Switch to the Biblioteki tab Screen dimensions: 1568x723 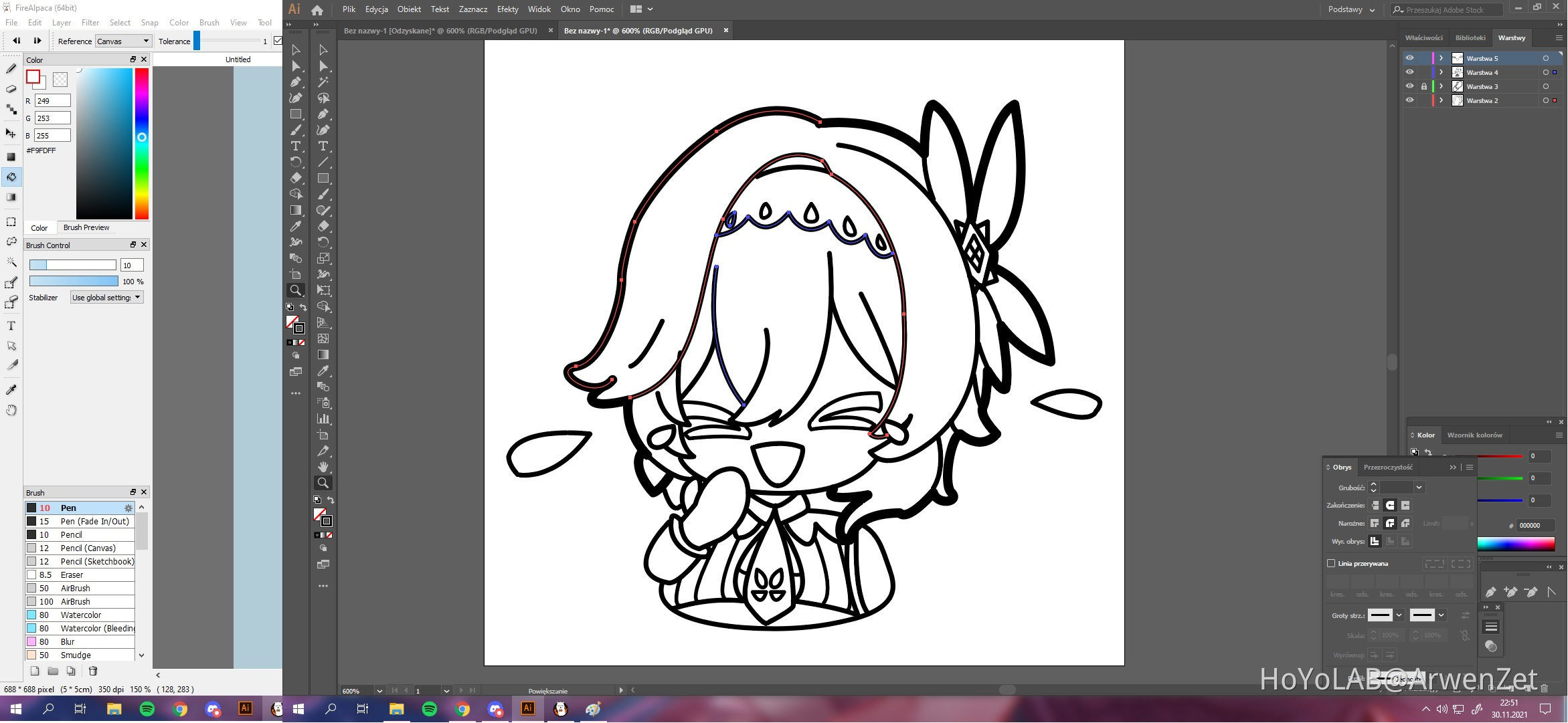coord(1470,38)
